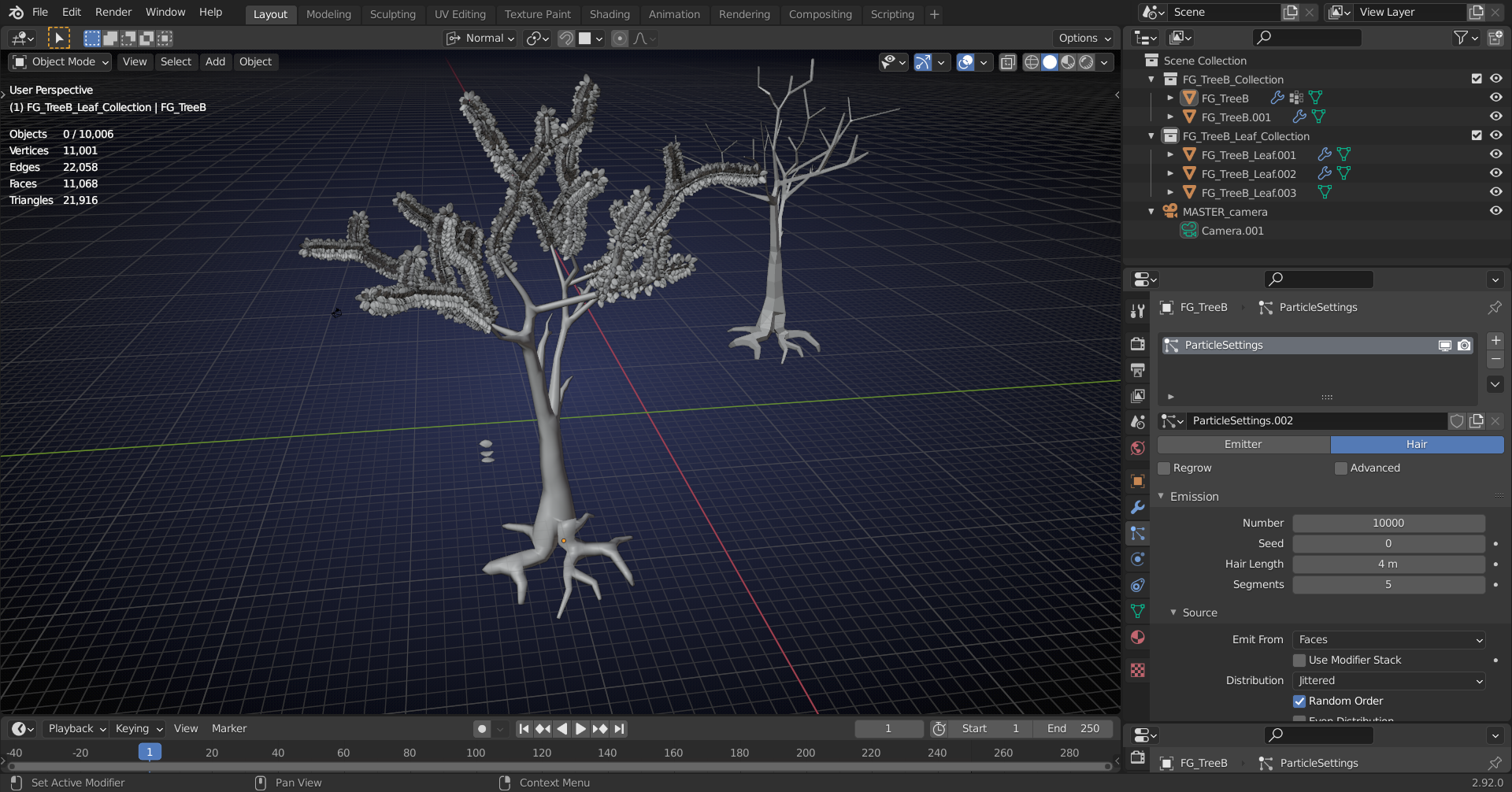The image size is (1512, 792).
Task: Switch to rendered viewport shading
Action: pos(1087,62)
